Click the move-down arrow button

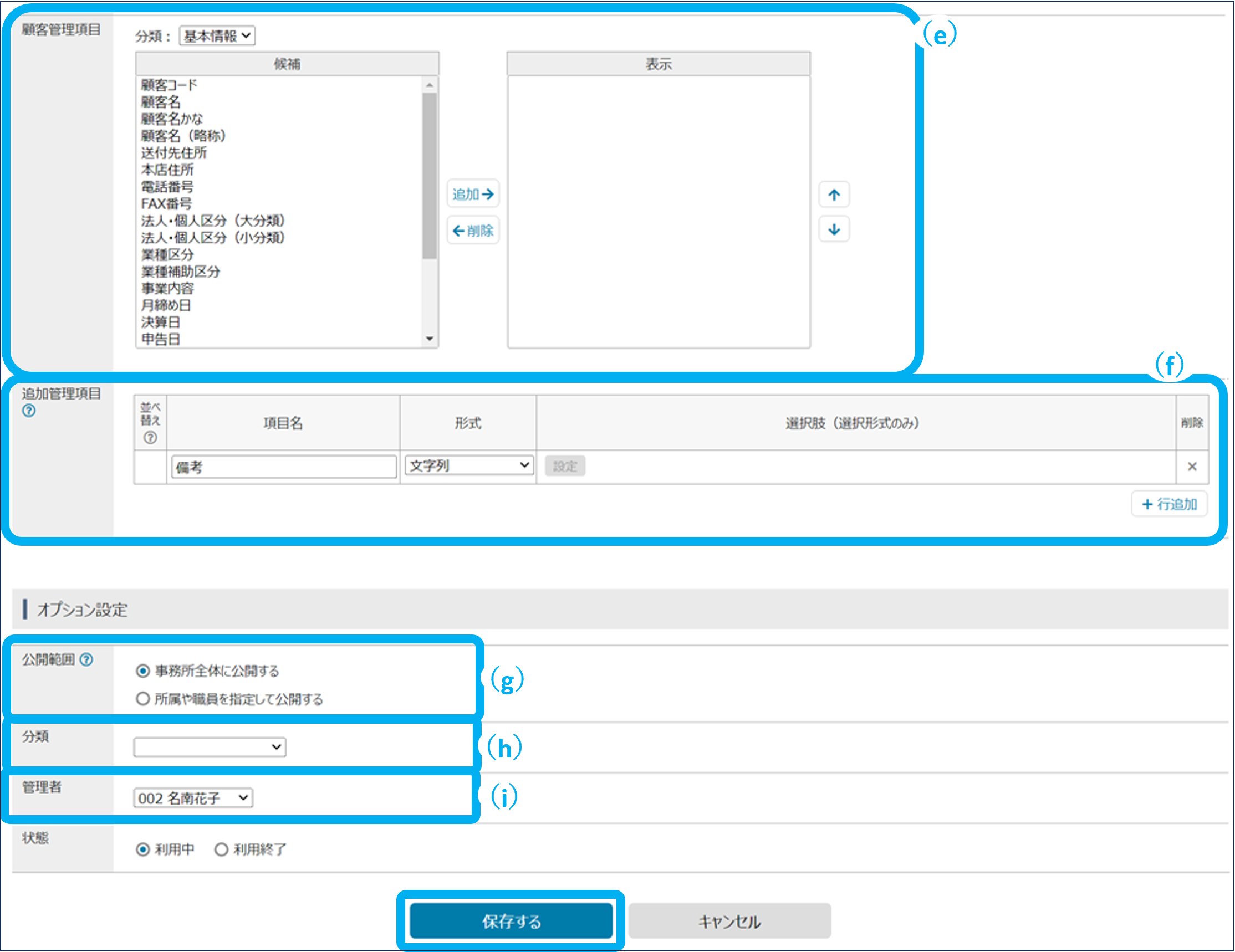834,229
